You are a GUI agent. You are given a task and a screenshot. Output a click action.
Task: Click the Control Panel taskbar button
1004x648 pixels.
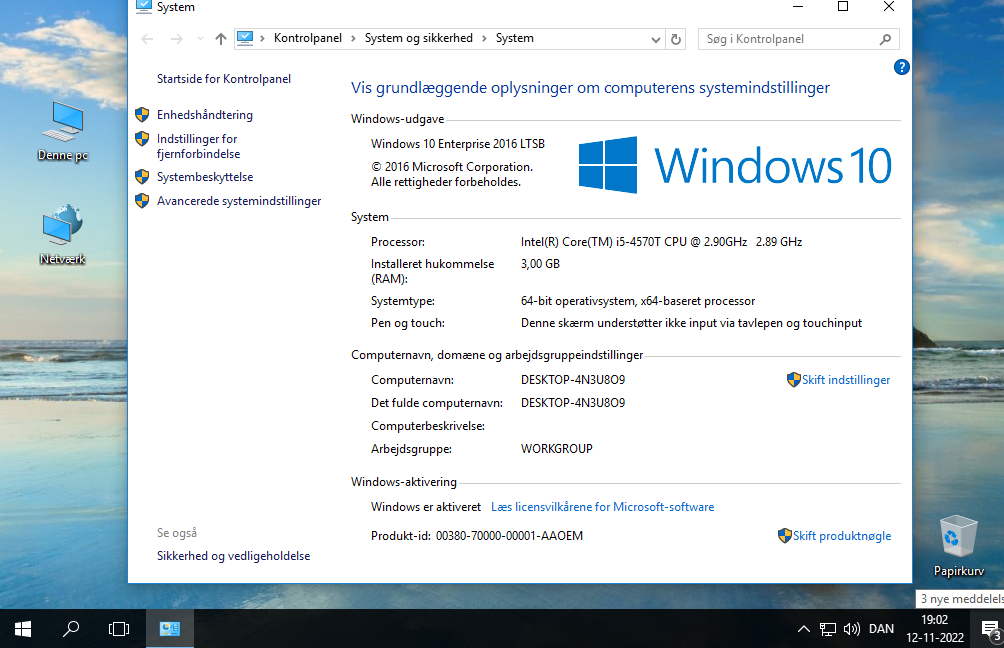click(170, 629)
